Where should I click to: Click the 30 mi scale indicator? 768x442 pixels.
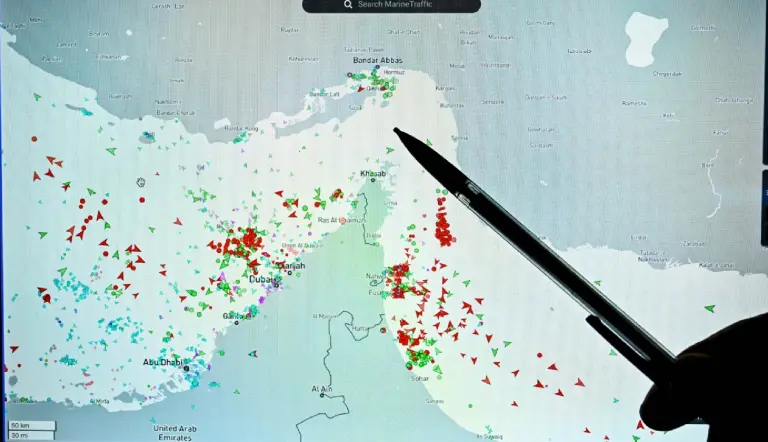coord(18,435)
